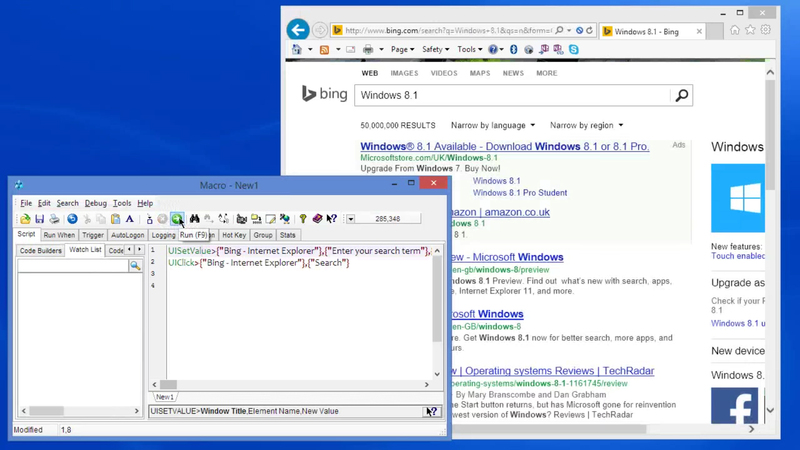Select the IMAGES tab on Bing
Screen dimensions: 800x450
[404, 73]
